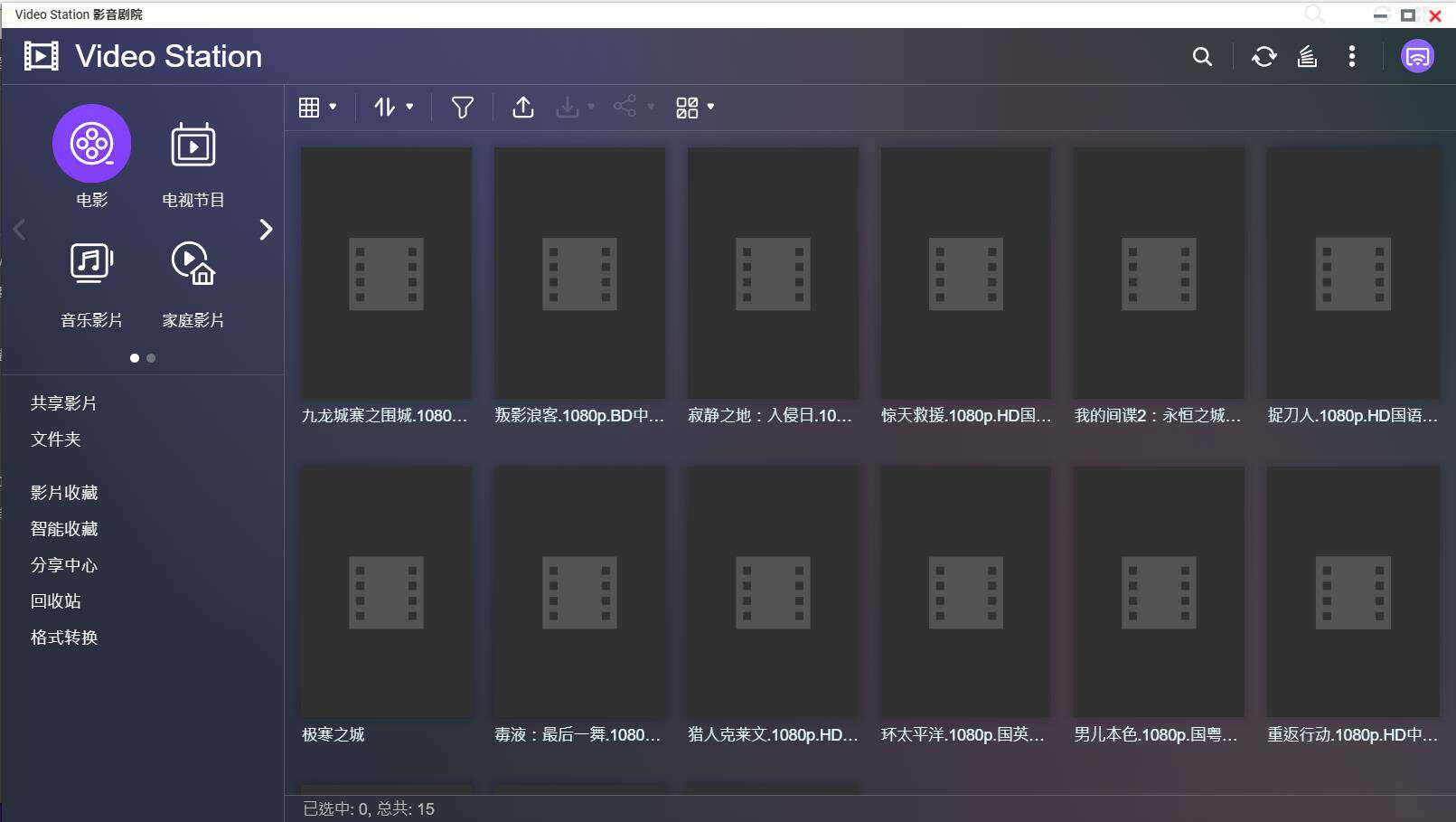Select the 寂静之地：入侵日 video thumbnail
1456x822 pixels.
773,273
